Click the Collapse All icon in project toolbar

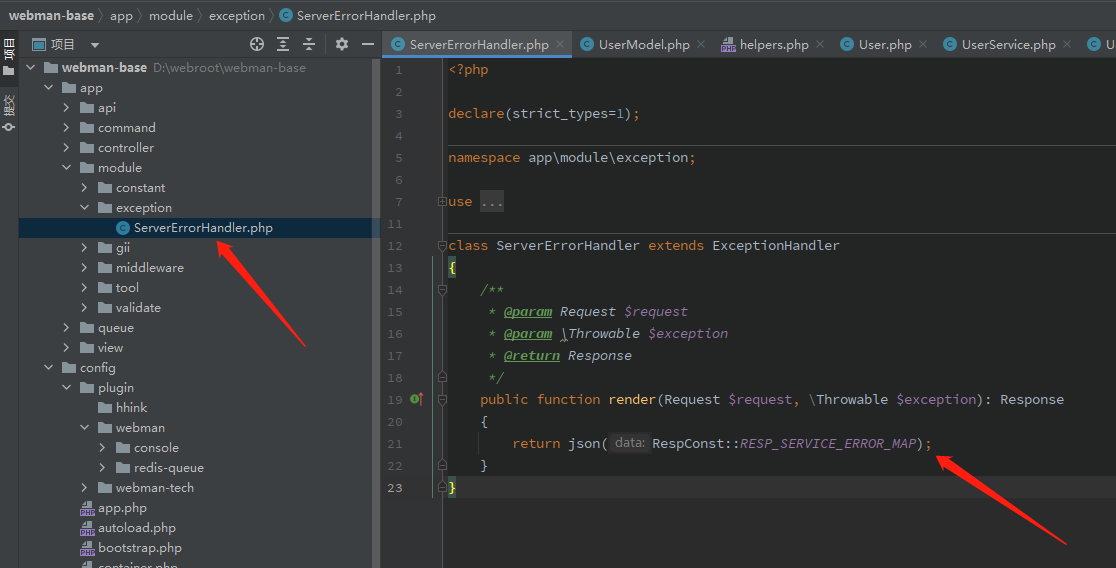pyautogui.click(x=309, y=44)
